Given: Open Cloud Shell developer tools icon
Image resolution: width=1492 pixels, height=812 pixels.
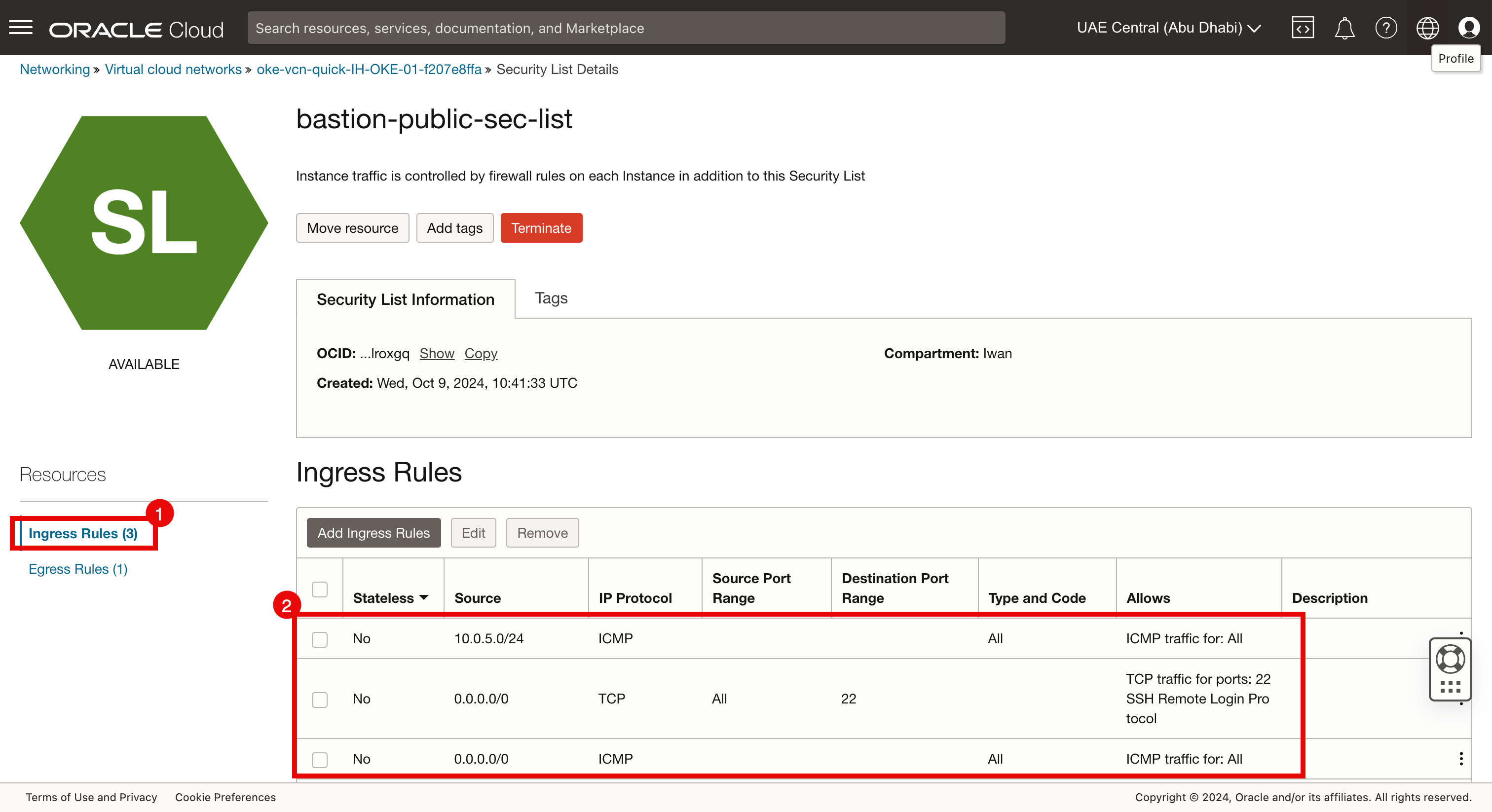Looking at the screenshot, I should (x=1303, y=27).
